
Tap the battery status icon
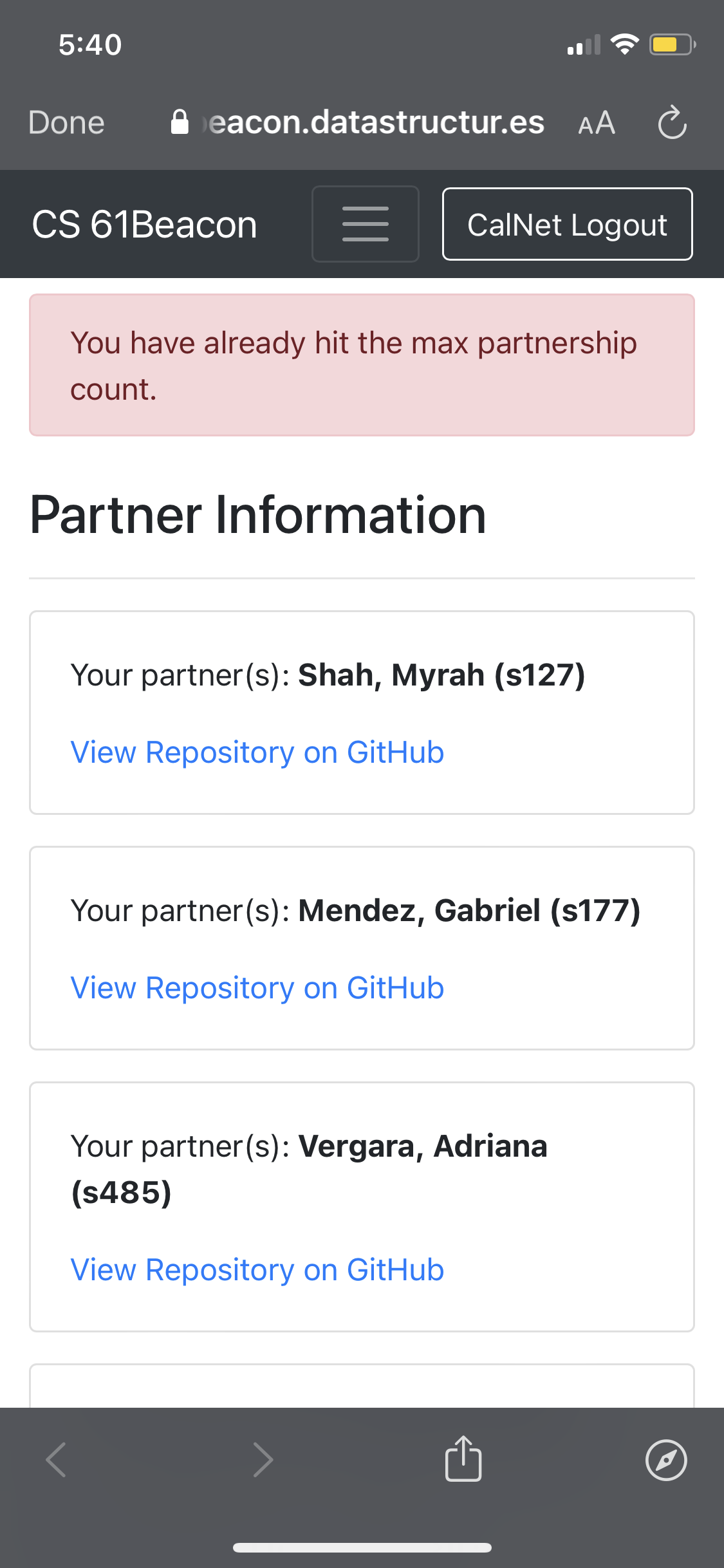[671, 44]
